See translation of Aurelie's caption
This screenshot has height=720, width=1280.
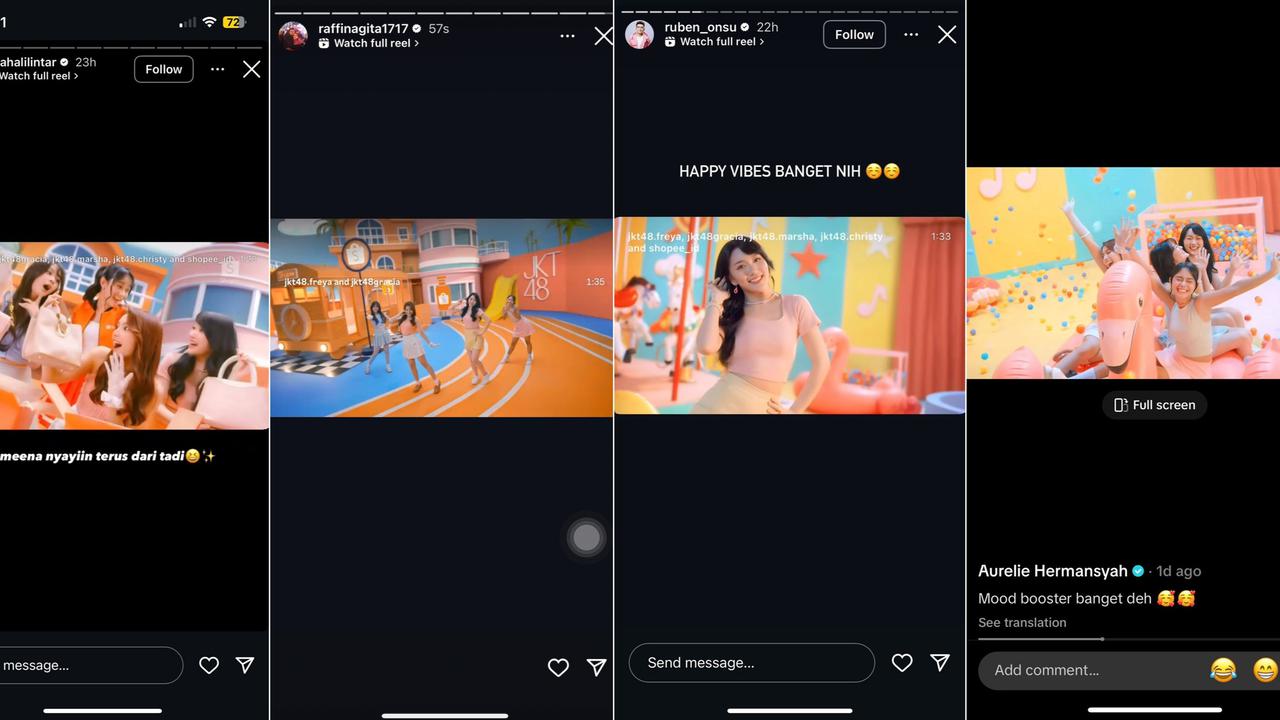(x=1022, y=622)
